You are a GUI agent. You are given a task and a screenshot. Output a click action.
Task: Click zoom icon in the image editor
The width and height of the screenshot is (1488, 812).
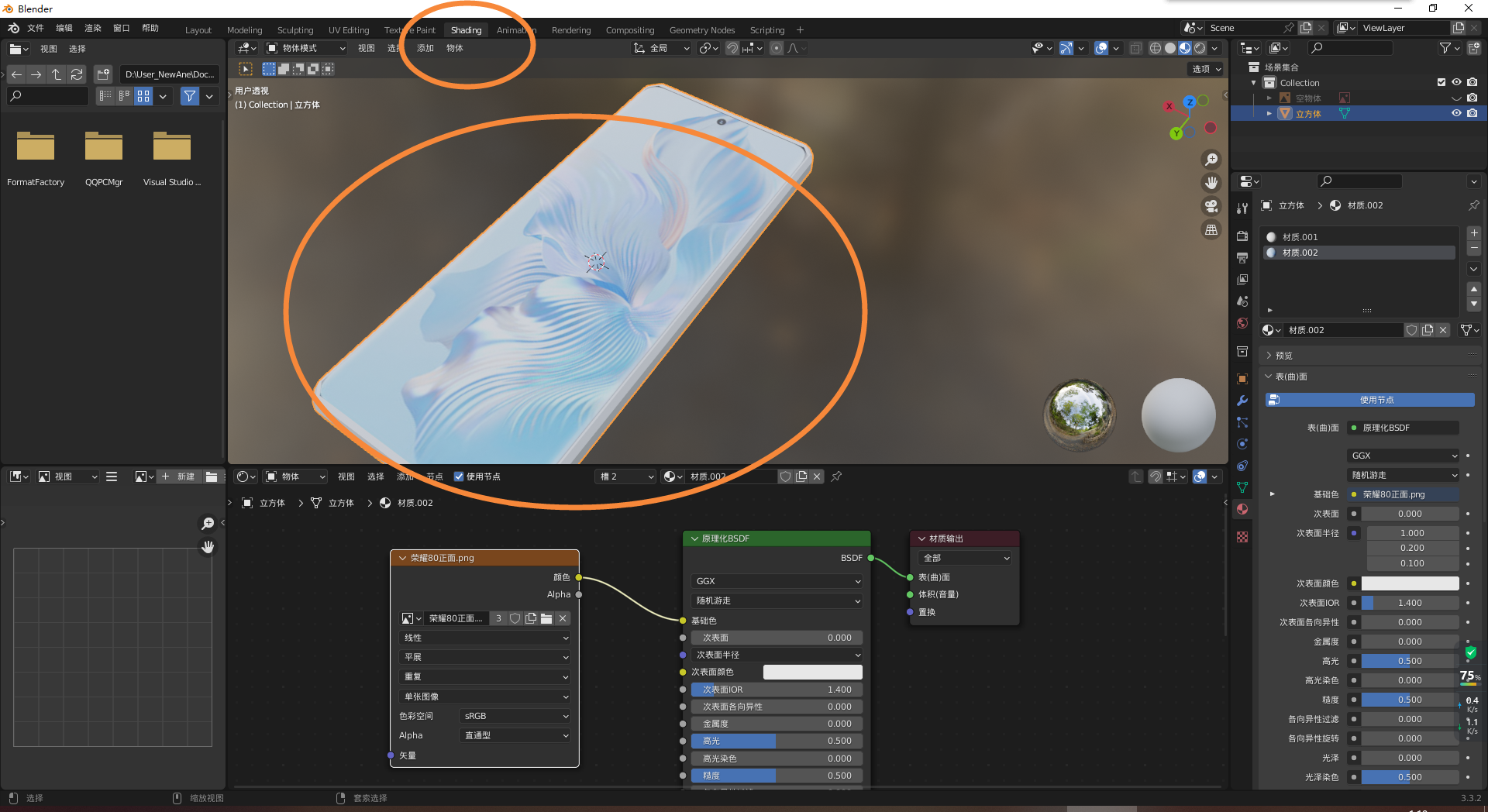click(x=208, y=524)
